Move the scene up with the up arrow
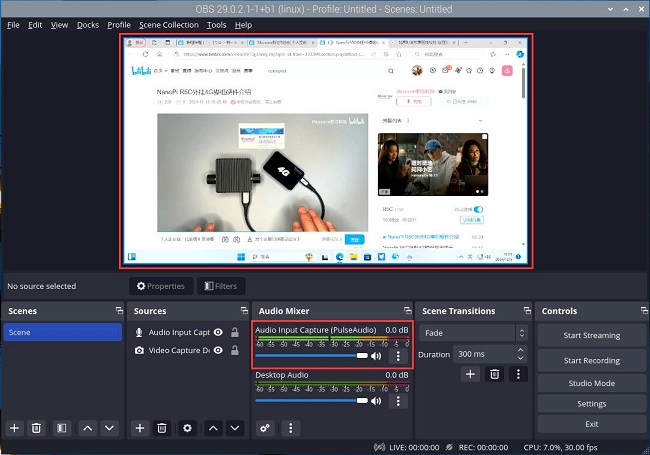This screenshot has width=650, height=455. [87, 428]
